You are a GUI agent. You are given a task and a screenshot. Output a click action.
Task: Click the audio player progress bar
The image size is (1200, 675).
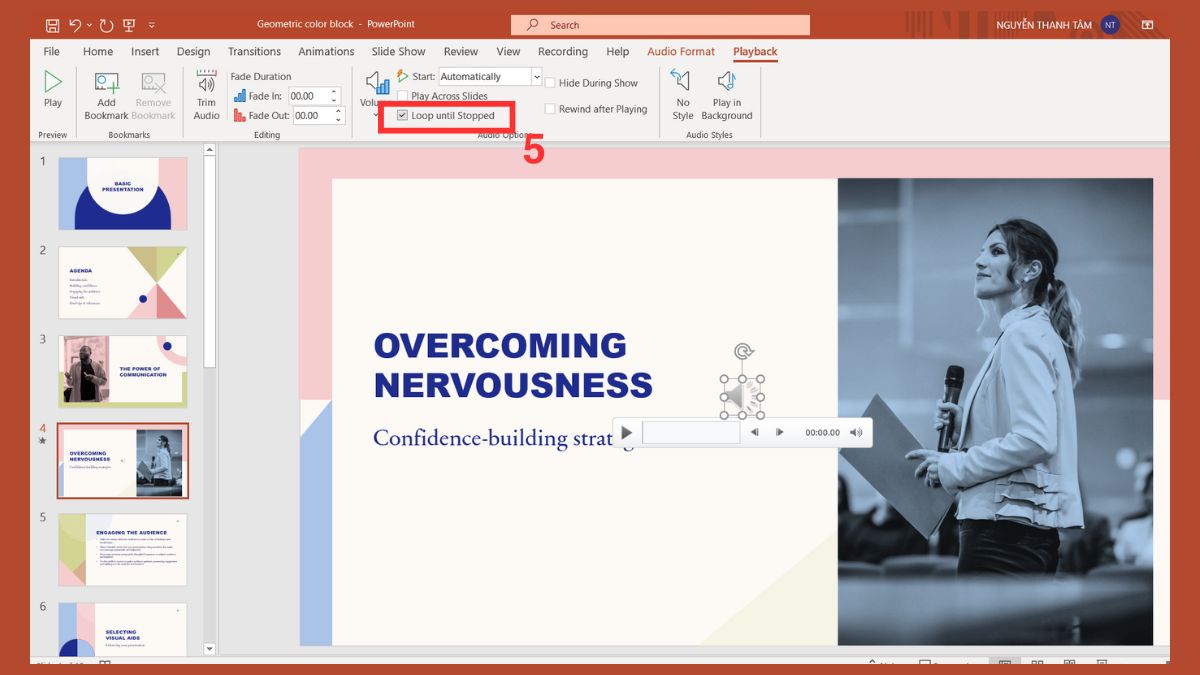click(690, 433)
